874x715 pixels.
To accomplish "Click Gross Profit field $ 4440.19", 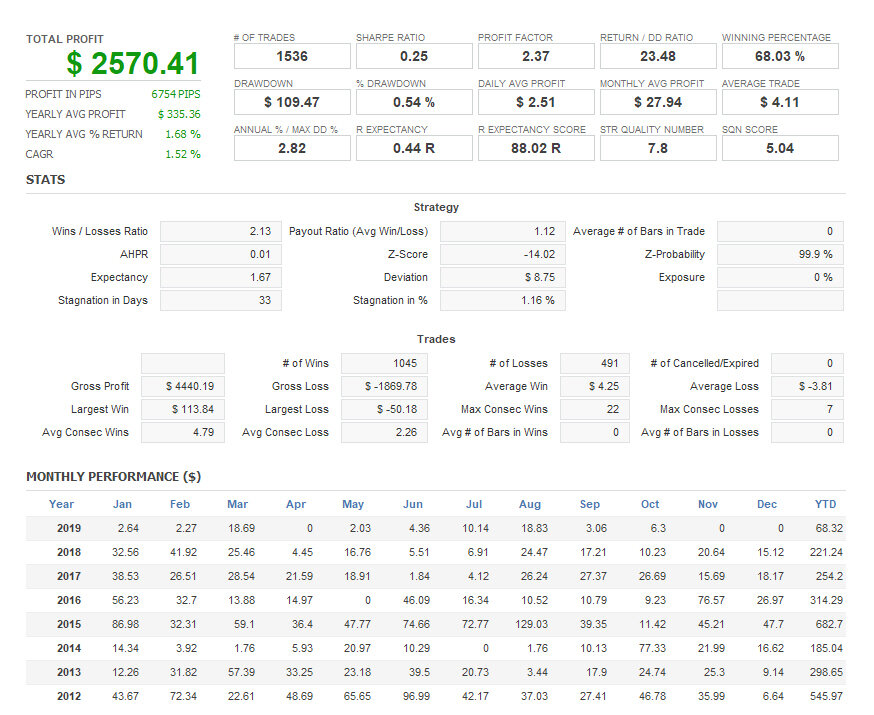I will tap(183, 386).
